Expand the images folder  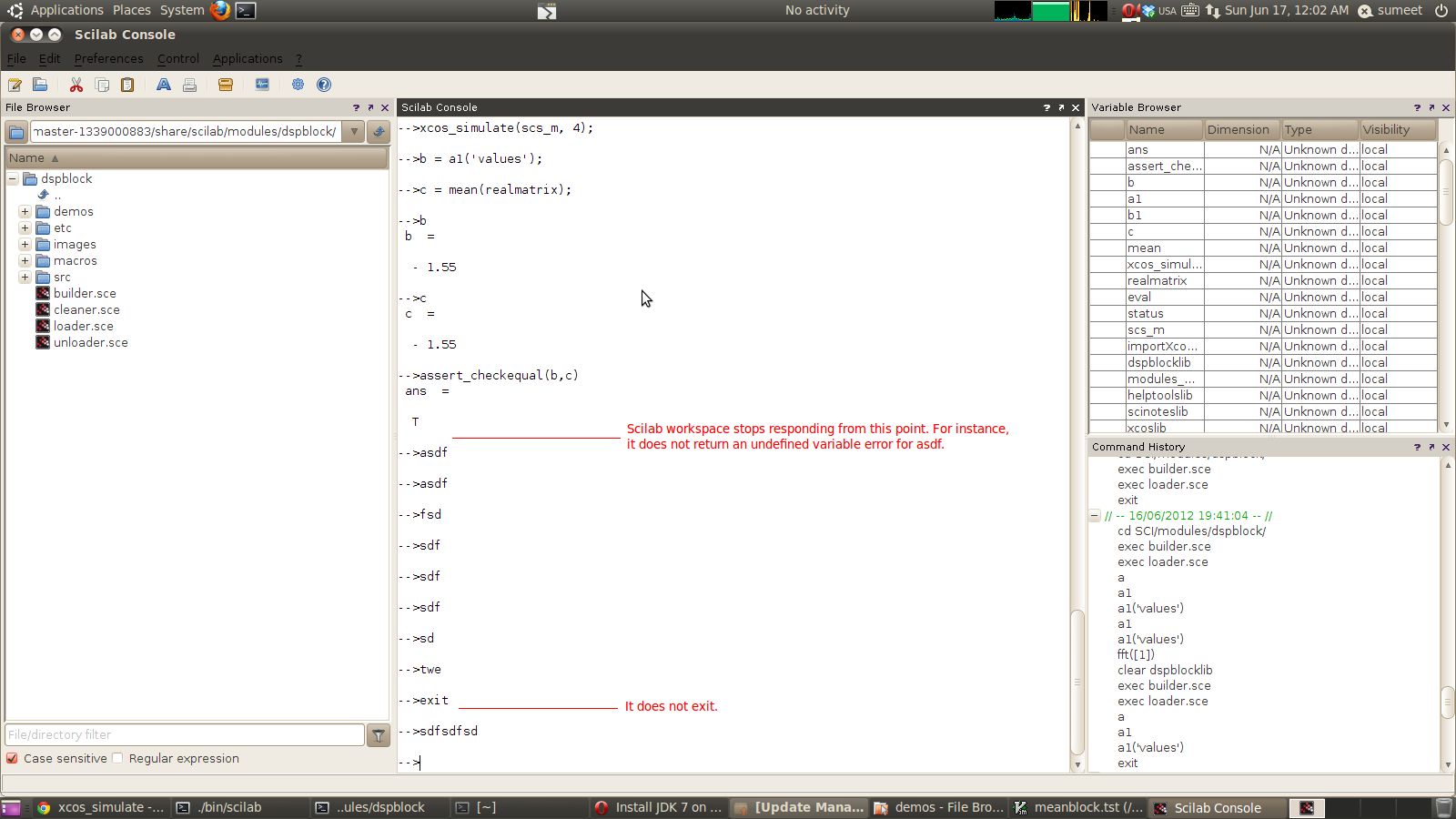(x=25, y=245)
